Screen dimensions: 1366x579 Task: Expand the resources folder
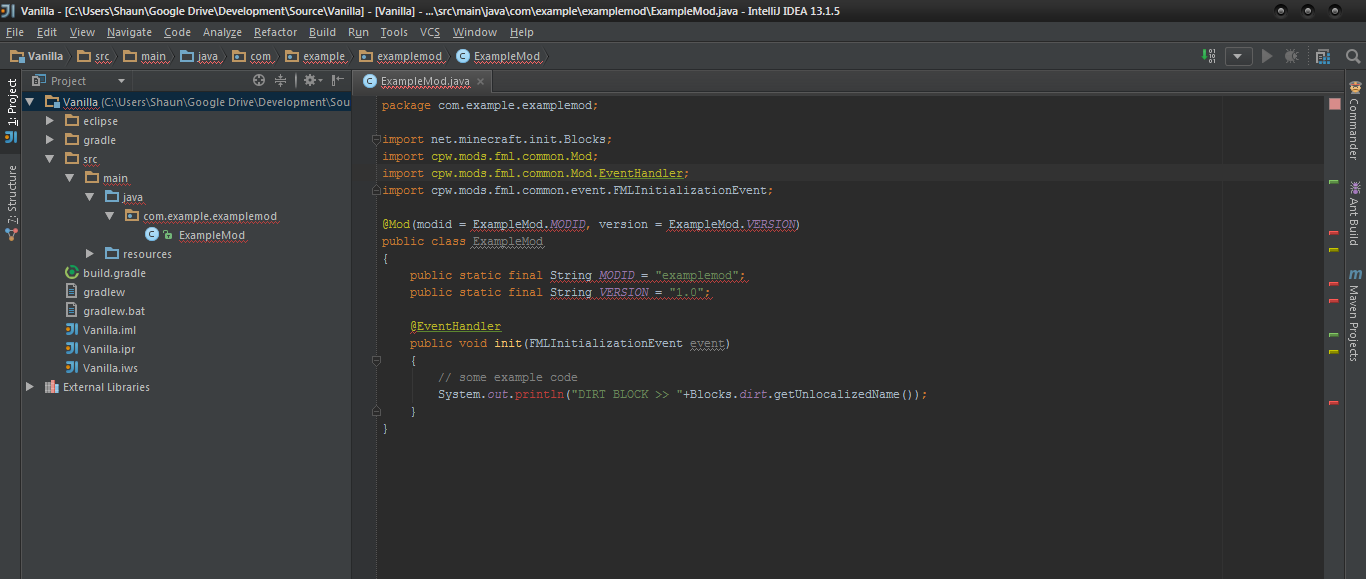click(90, 254)
